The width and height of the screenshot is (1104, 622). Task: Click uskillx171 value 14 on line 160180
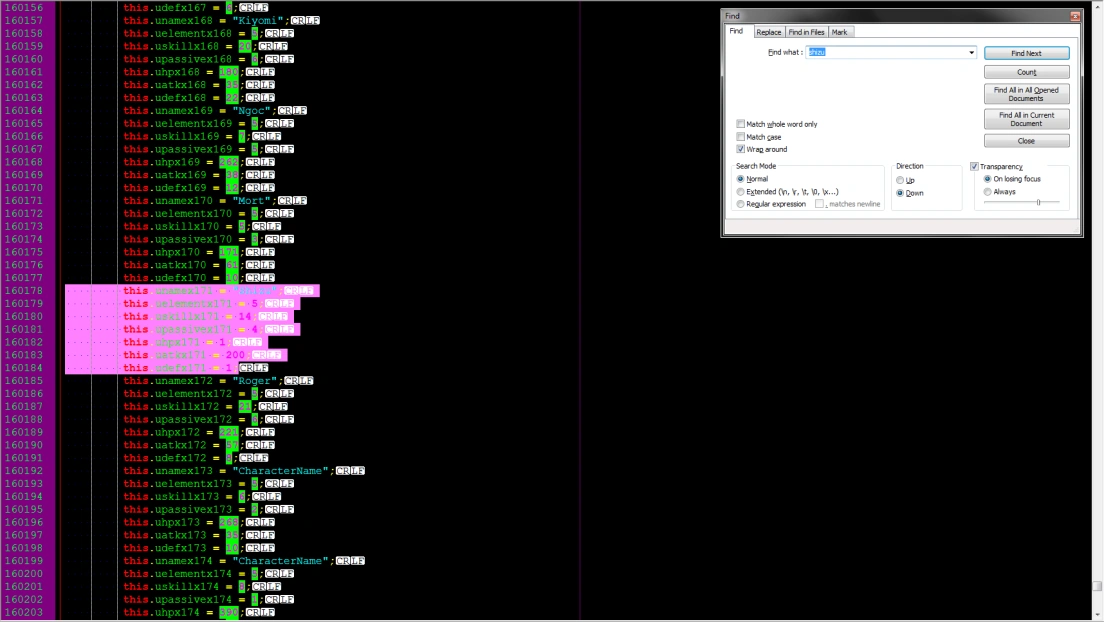click(245, 317)
